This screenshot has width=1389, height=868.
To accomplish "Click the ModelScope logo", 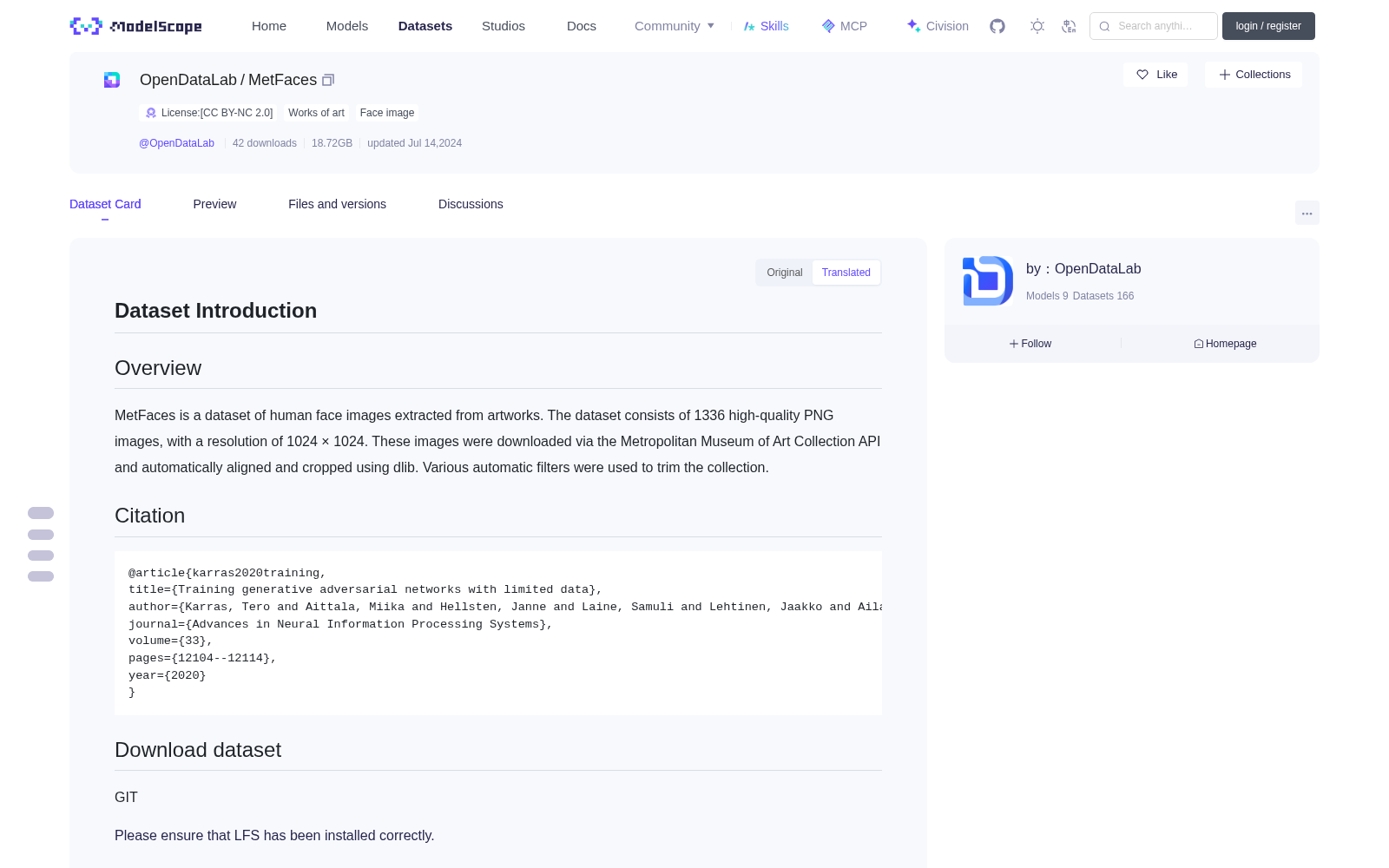I will click(x=136, y=26).
